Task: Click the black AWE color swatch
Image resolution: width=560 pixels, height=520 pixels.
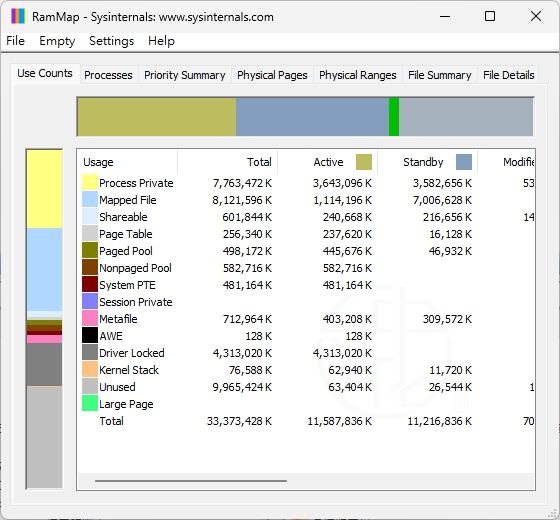Action: (x=90, y=335)
